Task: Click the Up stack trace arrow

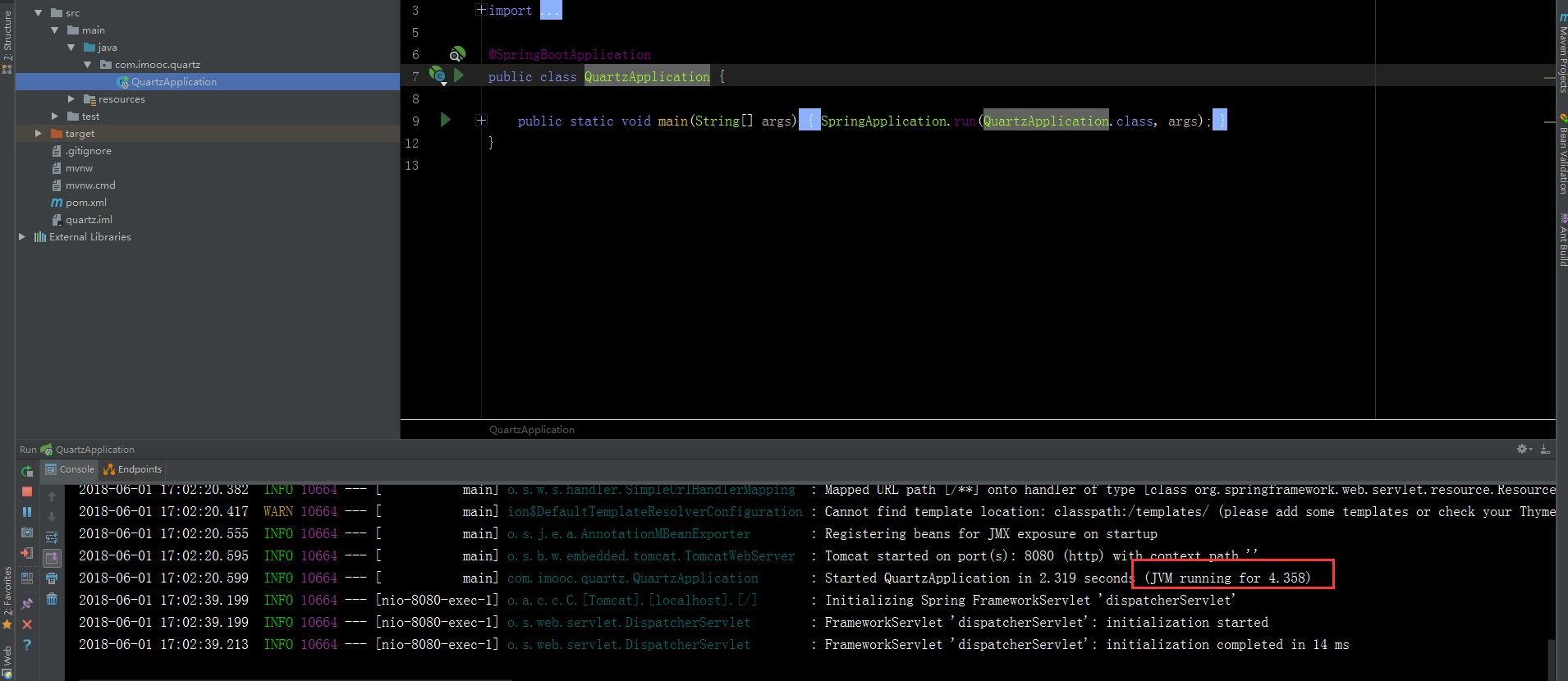Action: coord(52,496)
